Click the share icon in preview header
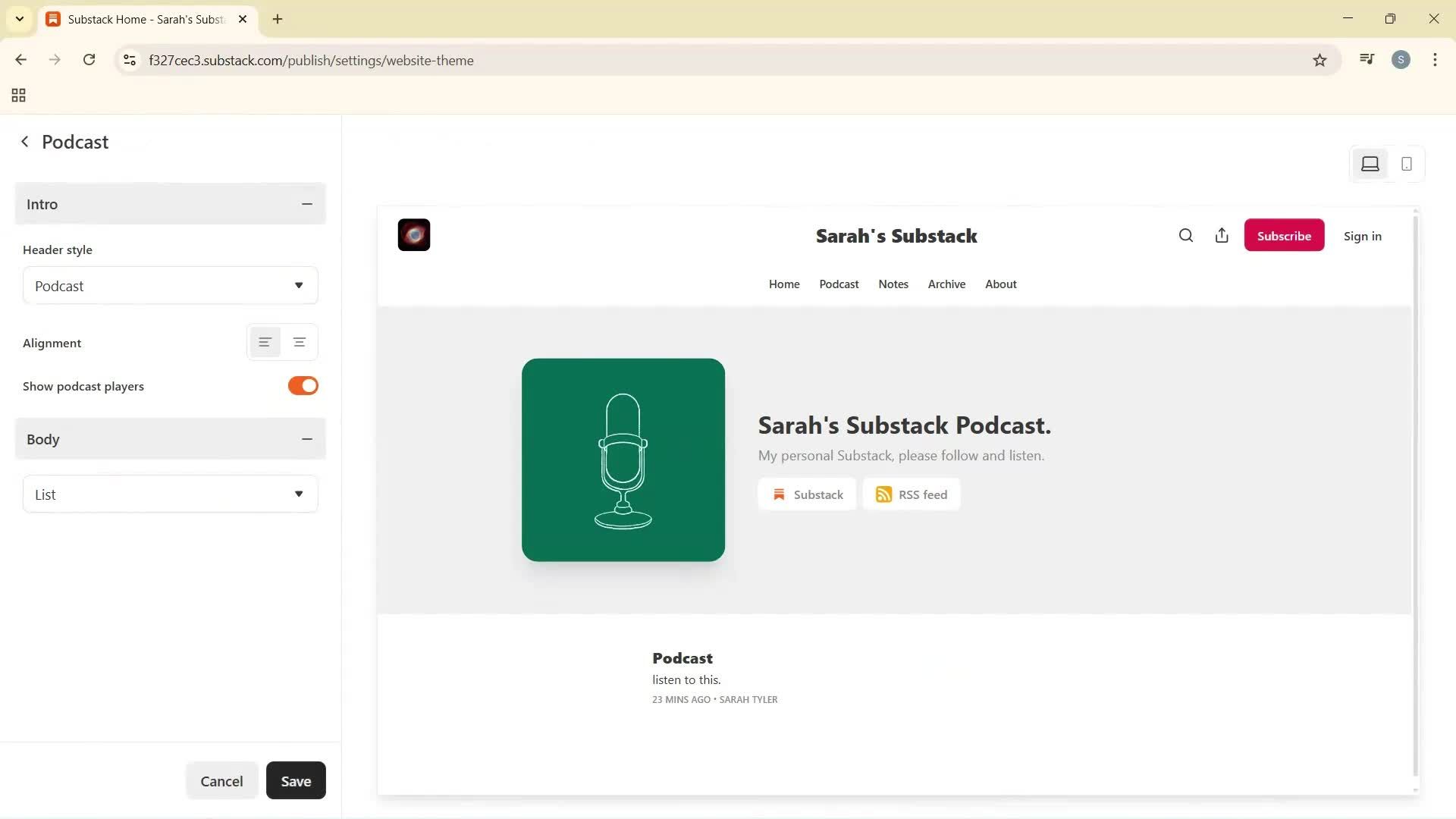The image size is (1456, 819). click(x=1222, y=236)
